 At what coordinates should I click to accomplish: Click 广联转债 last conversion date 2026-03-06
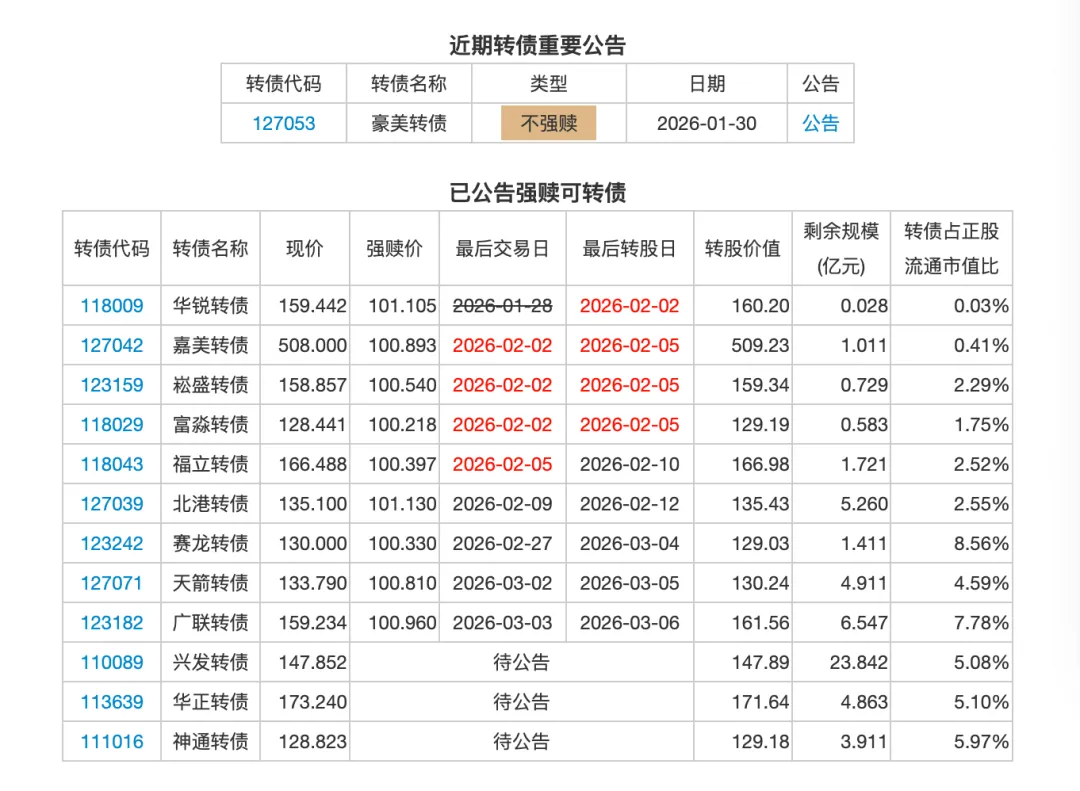click(x=630, y=622)
